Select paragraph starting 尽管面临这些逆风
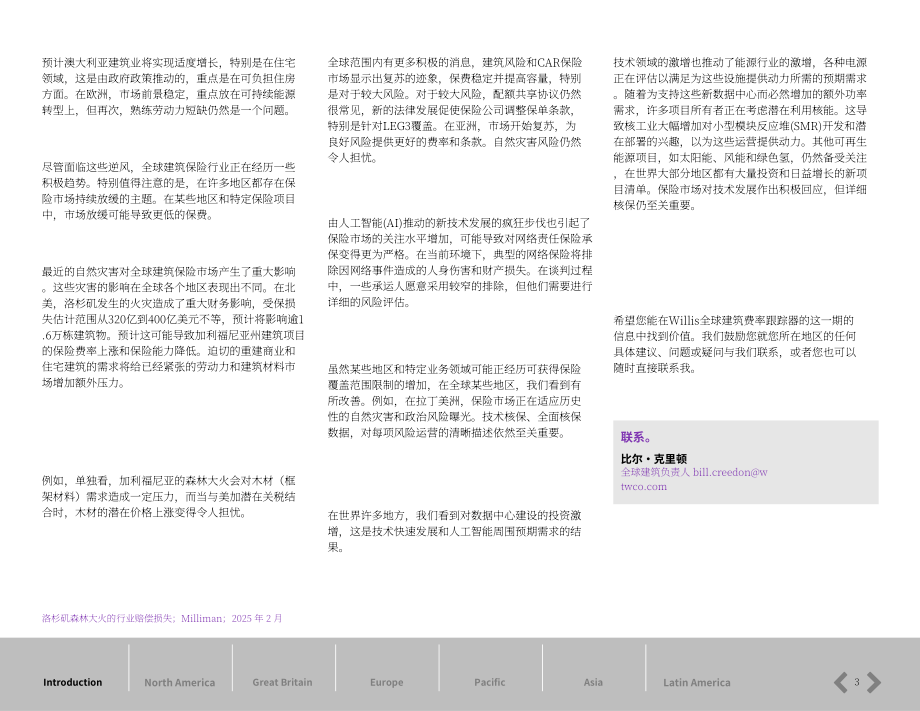The height and width of the screenshot is (711, 920). point(168,191)
